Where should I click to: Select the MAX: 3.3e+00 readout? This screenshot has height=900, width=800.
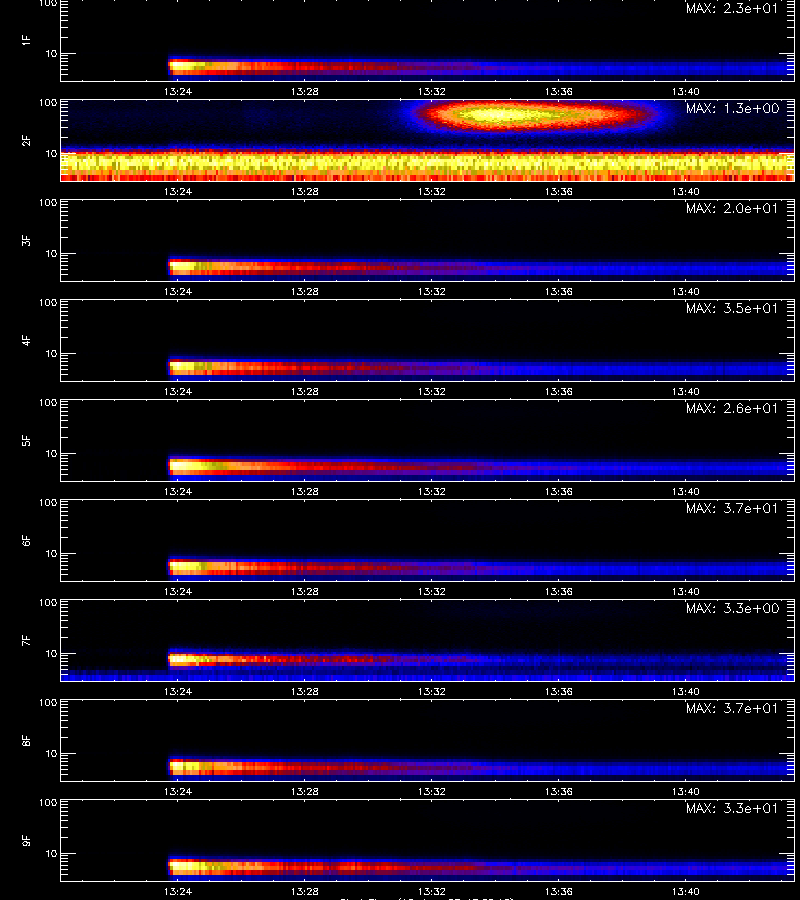(732, 608)
